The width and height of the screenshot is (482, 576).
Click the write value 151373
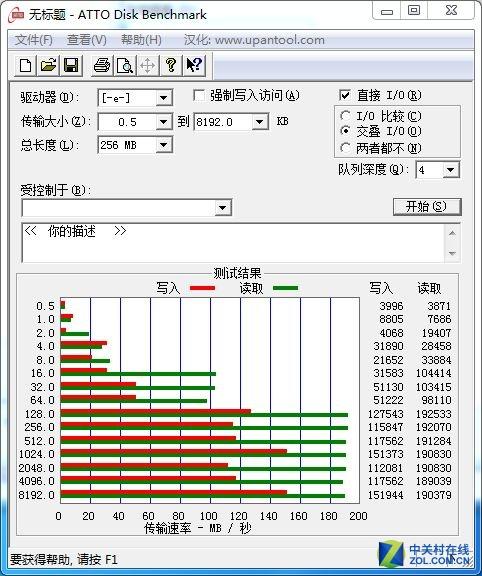tap(386, 454)
